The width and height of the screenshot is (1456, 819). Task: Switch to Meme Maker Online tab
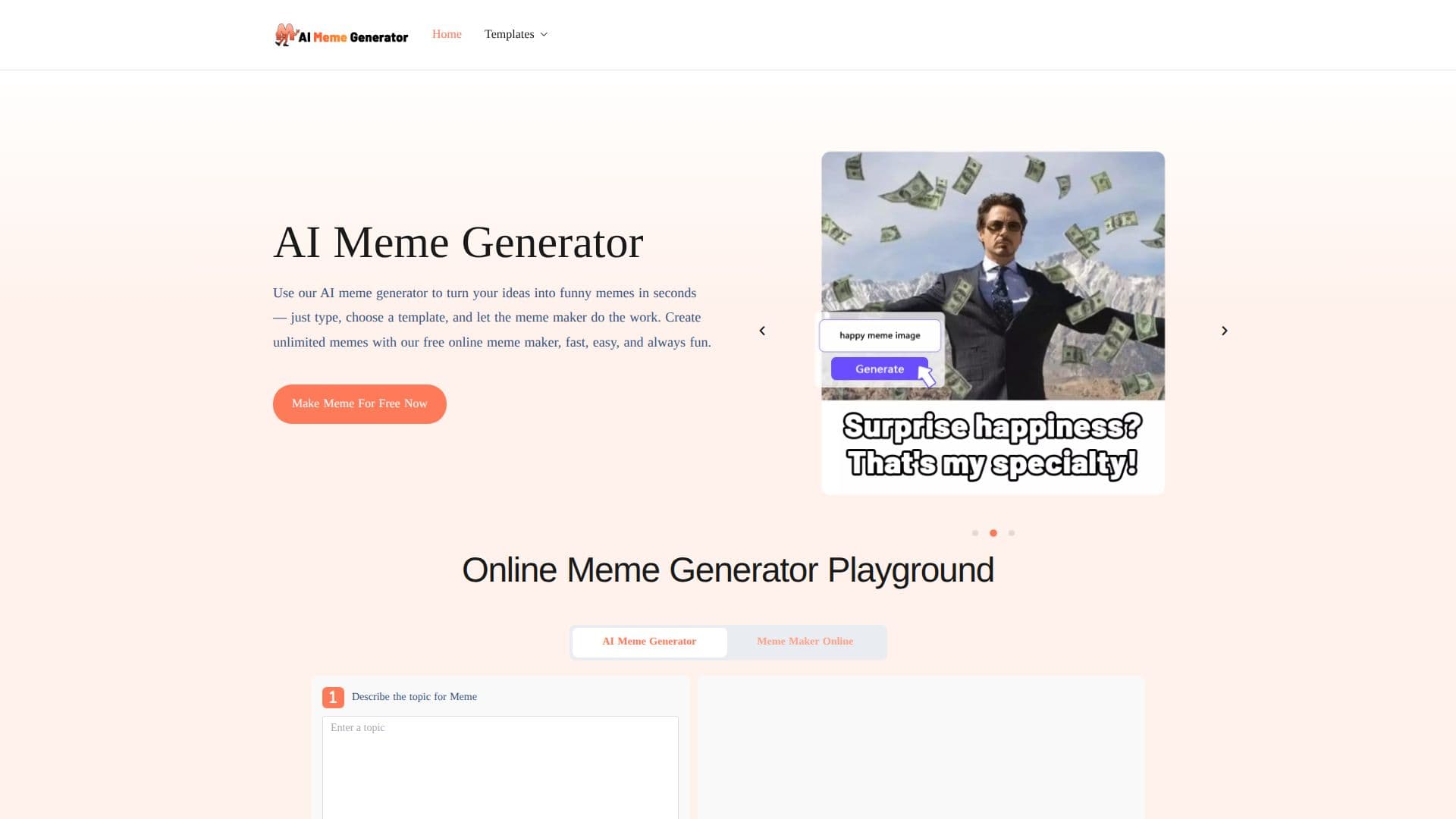[x=805, y=642]
